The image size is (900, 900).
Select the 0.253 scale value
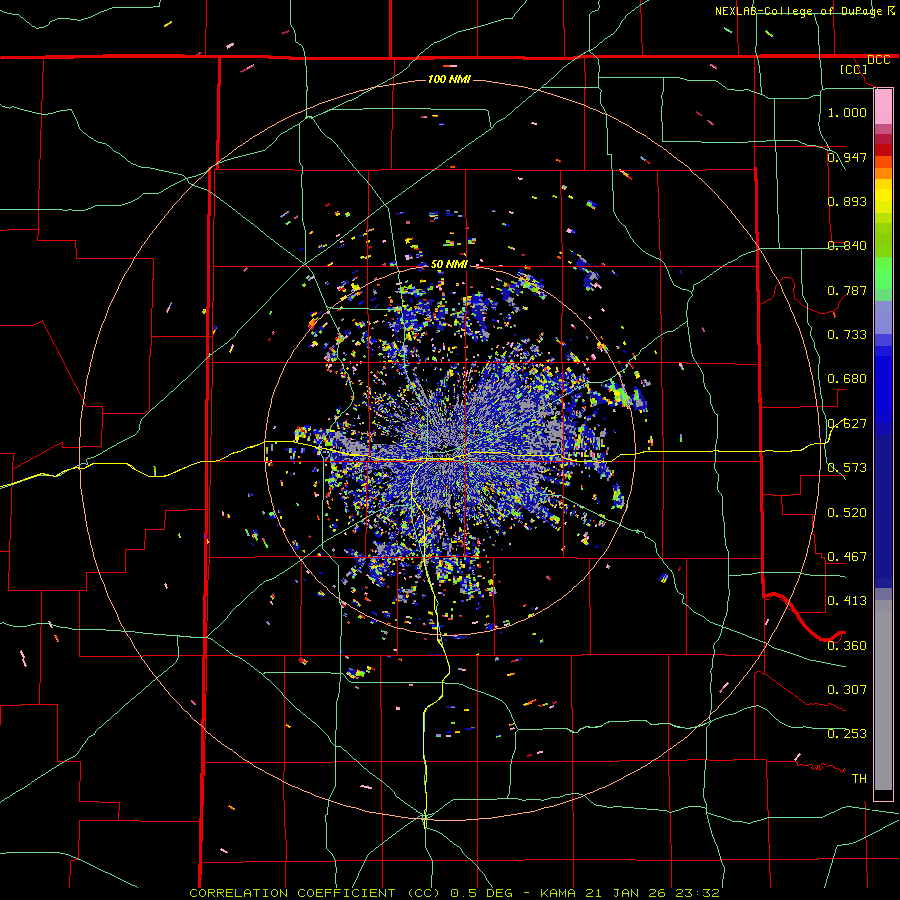pyautogui.click(x=847, y=734)
